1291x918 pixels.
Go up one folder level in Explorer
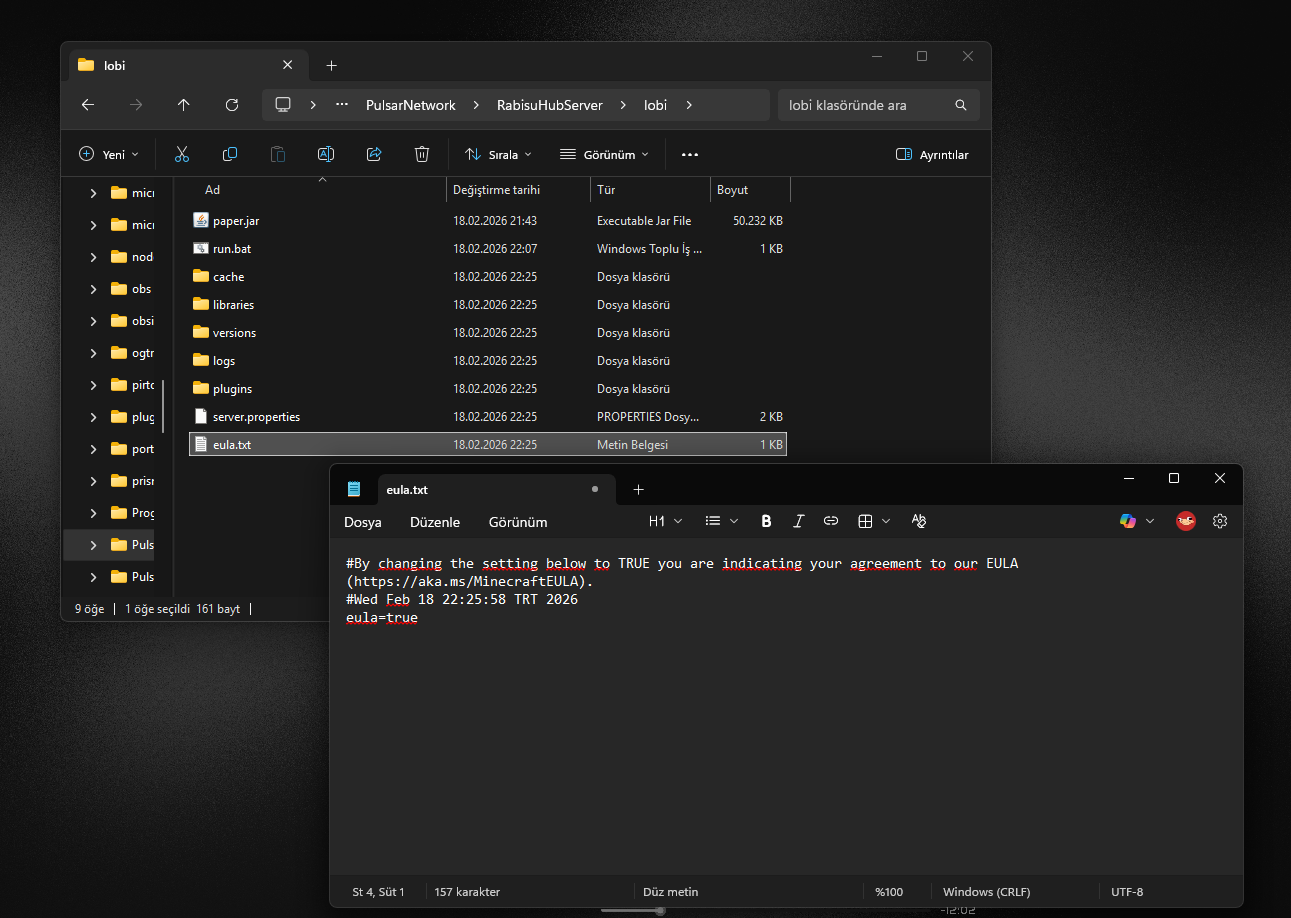pos(184,105)
